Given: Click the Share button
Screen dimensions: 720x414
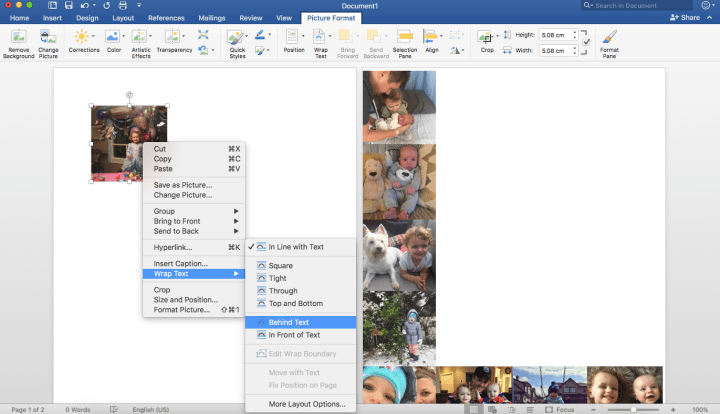Looking at the screenshot, I should [685, 17].
